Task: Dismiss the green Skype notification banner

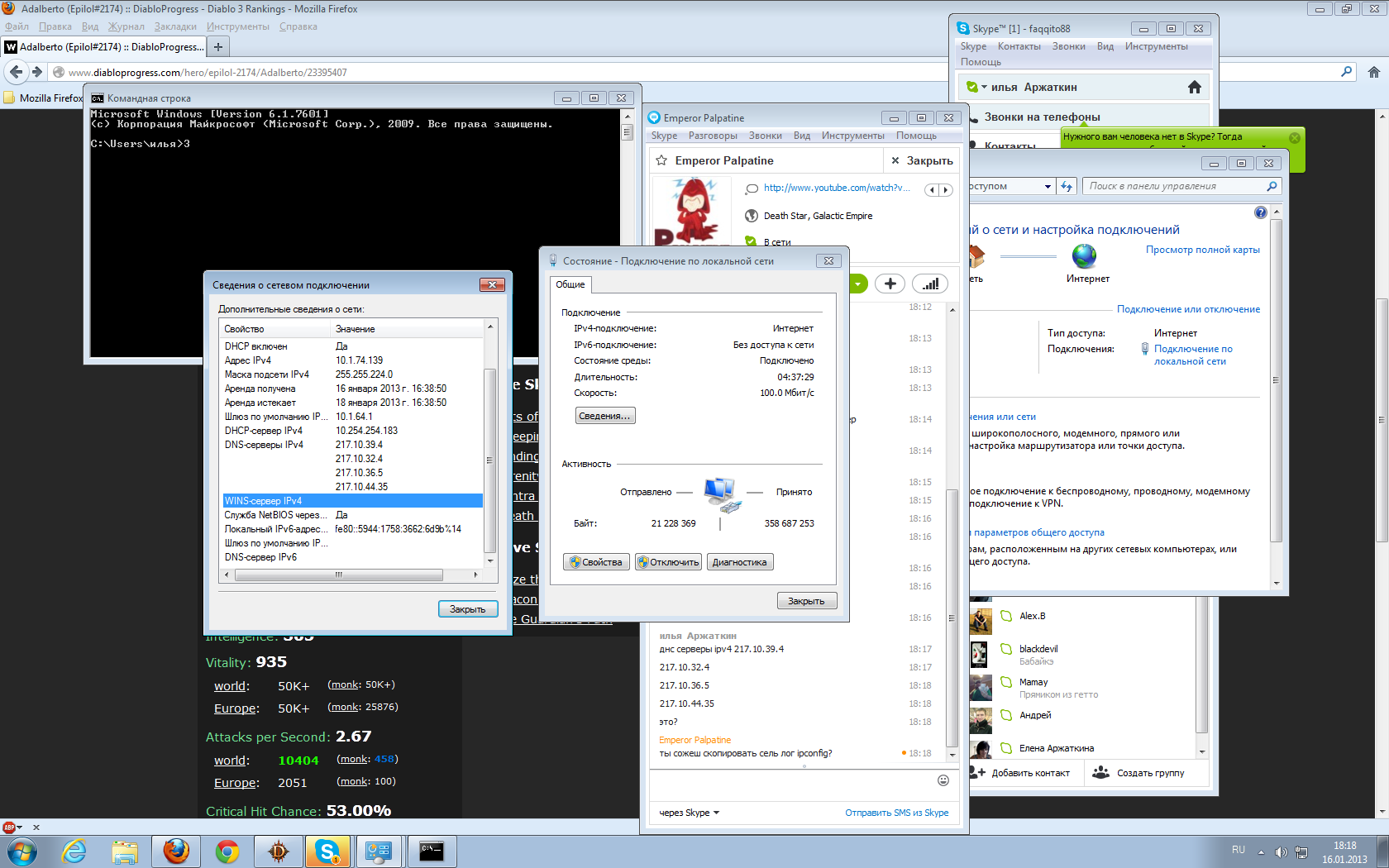Action: click(1295, 137)
